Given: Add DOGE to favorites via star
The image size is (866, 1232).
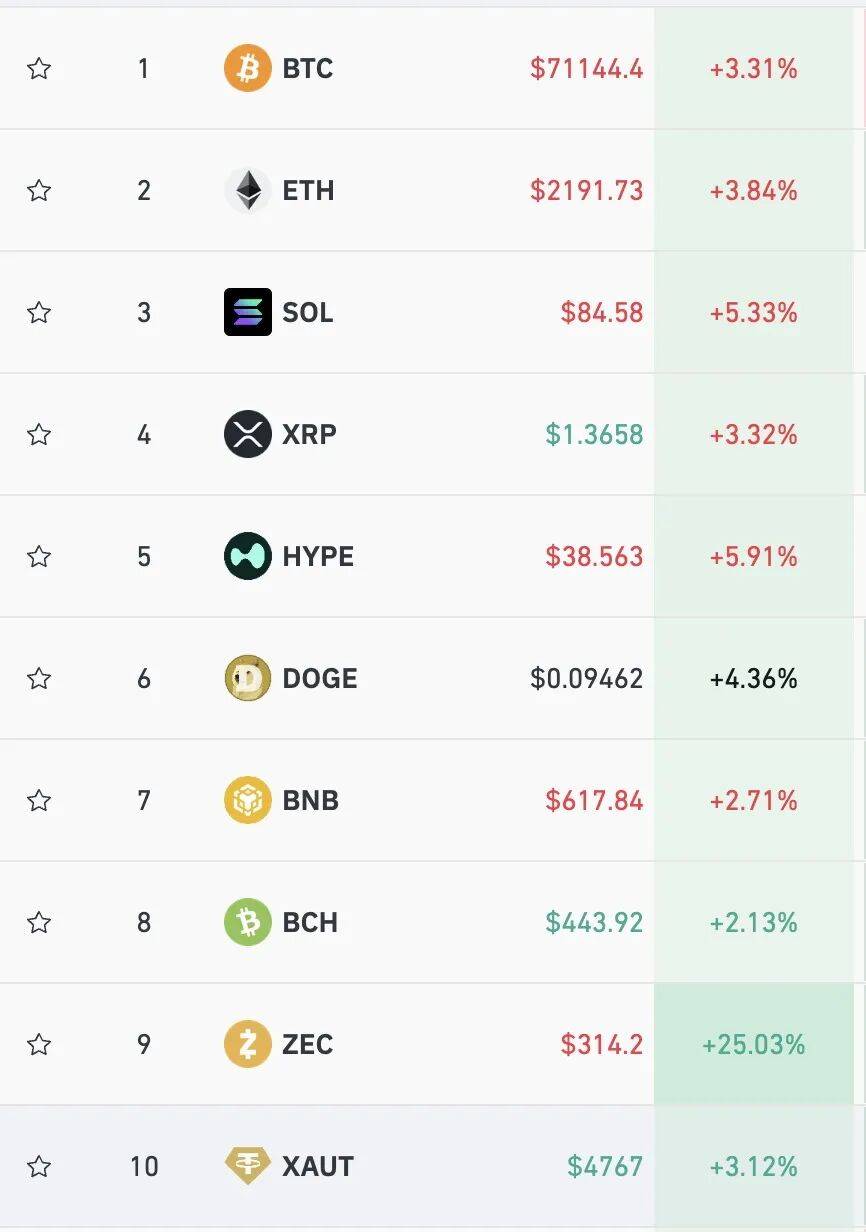Looking at the screenshot, I should pos(39,679).
